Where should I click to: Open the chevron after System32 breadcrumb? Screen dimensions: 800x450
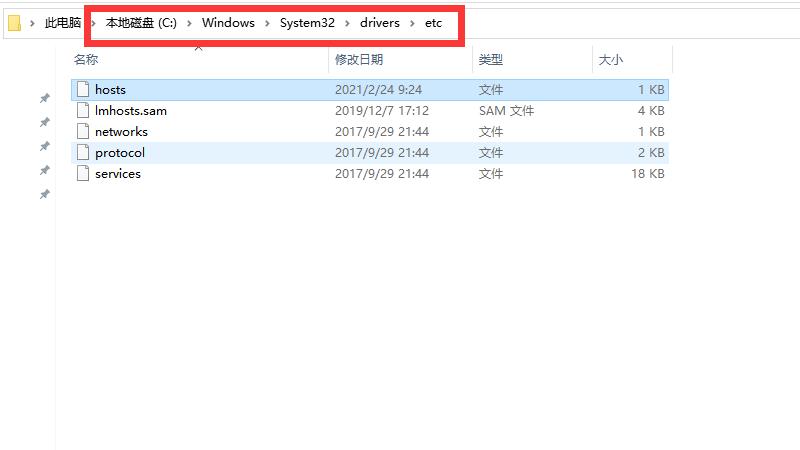click(x=348, y=23)
